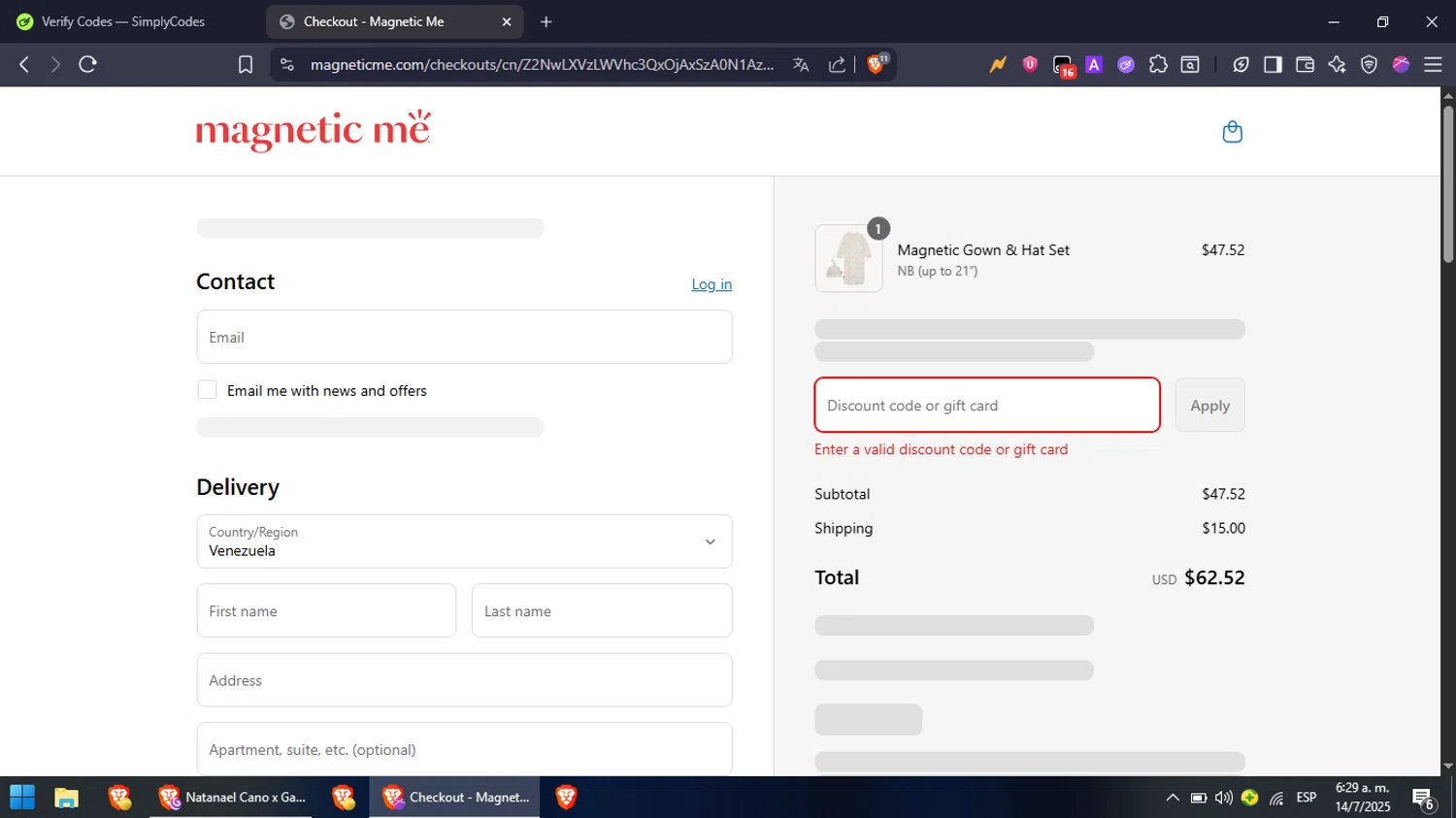This screenshot has height=818, width=1456.
Task: Click the page vertical scrollbar
Action: coord(1448,184)
